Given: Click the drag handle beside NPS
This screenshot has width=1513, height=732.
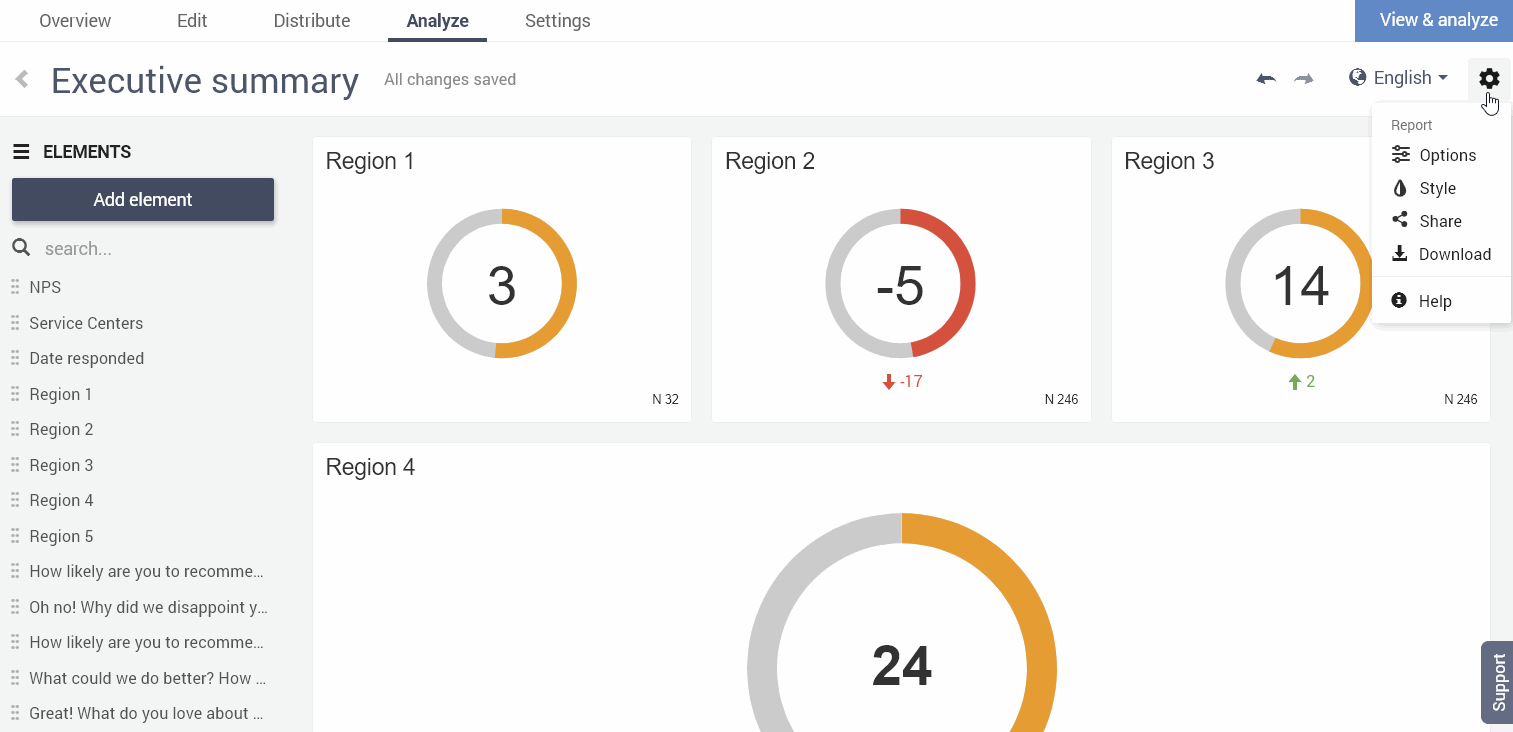Looking at the screenshot, I should pos(15,287).
